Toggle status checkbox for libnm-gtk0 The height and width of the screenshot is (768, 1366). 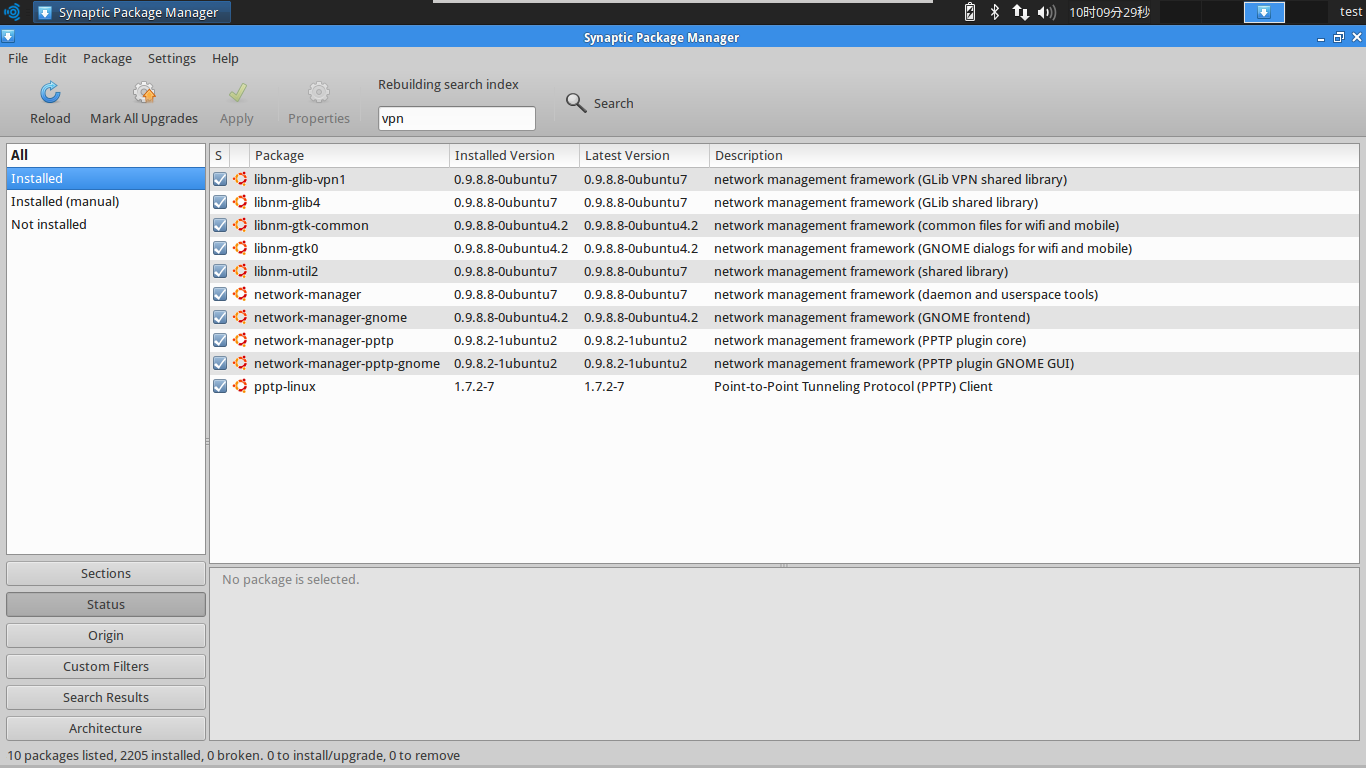tap(220, 248)
